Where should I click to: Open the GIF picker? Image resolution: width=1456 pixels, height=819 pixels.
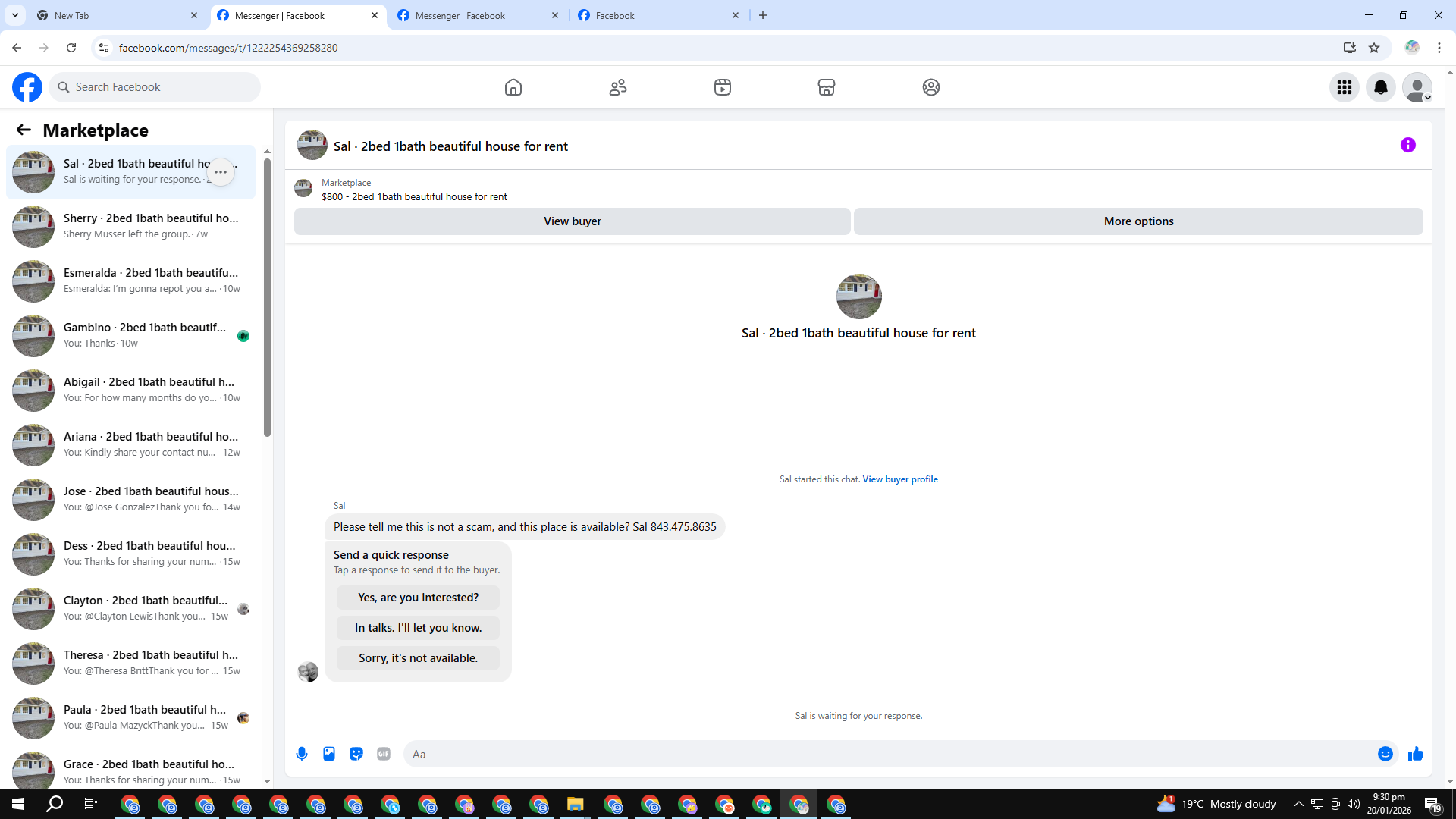tap(384, 754)
